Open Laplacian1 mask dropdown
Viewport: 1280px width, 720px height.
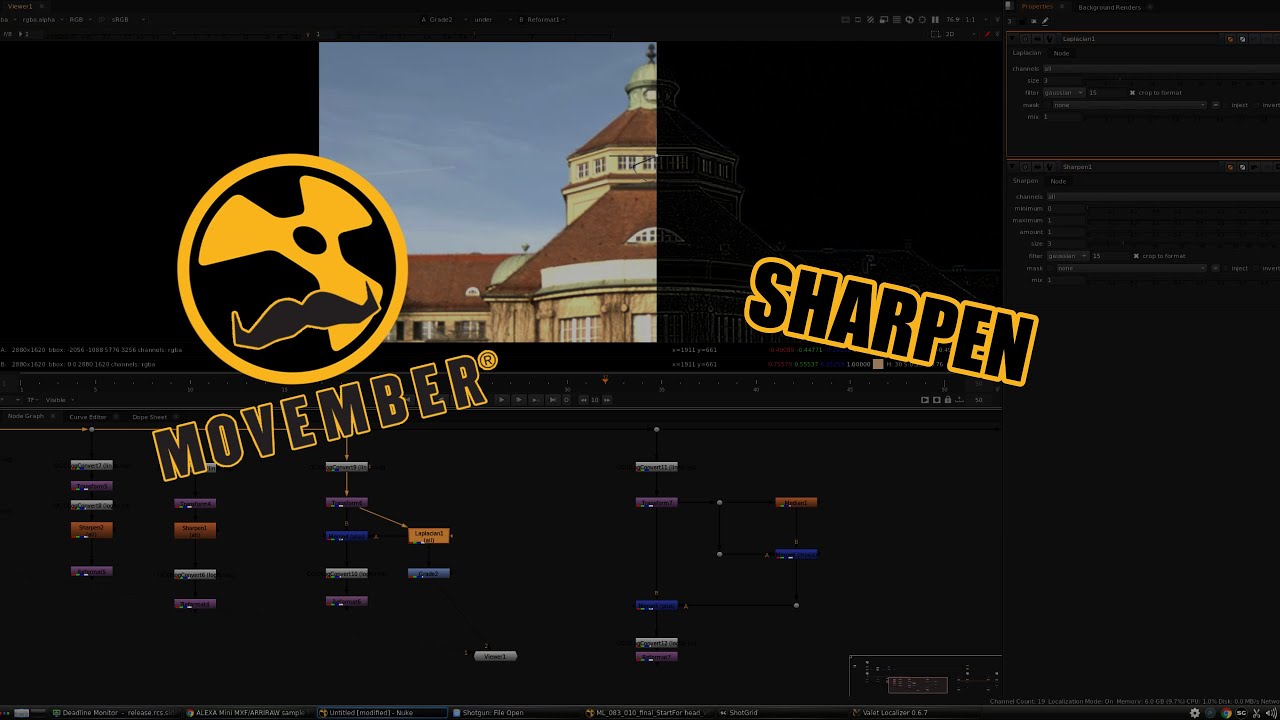[1129, 105]
